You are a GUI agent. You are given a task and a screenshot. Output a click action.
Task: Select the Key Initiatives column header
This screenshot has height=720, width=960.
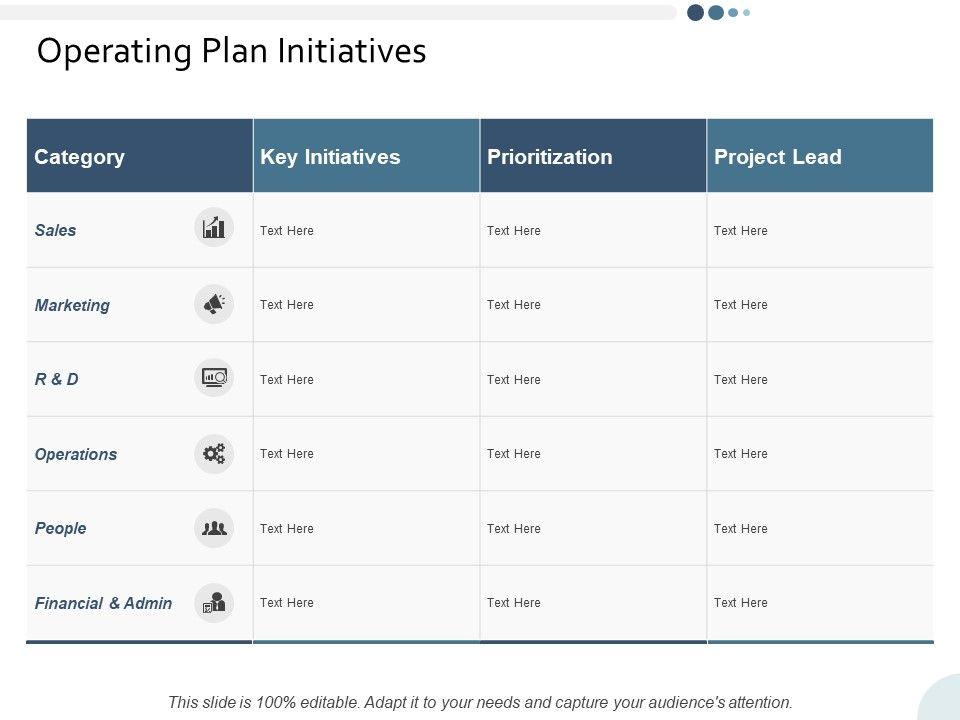(x=330, y=157)
